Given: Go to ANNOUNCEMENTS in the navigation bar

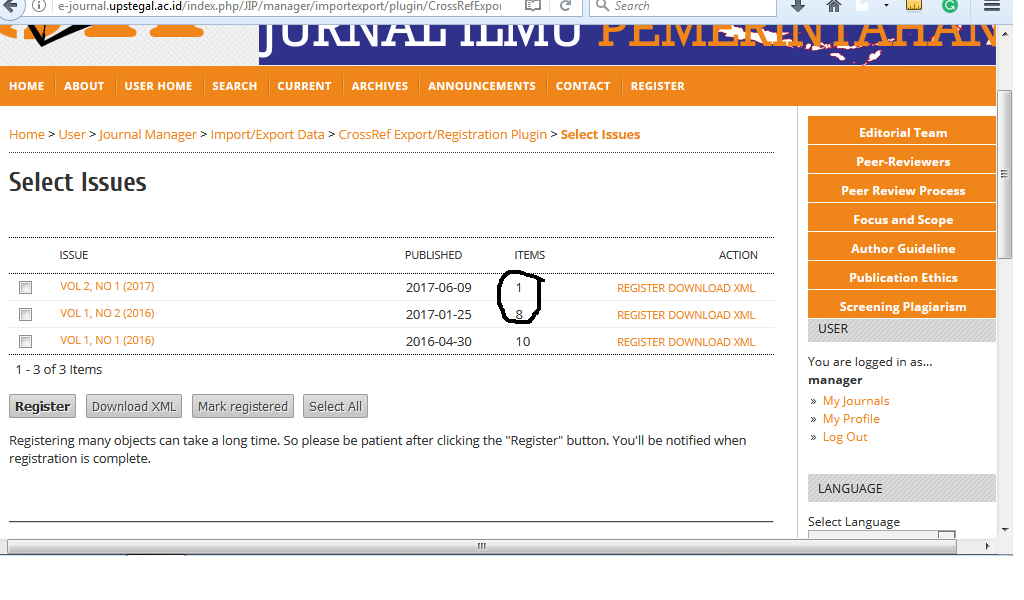Looking at the screenshot, I should click(482, 86).
